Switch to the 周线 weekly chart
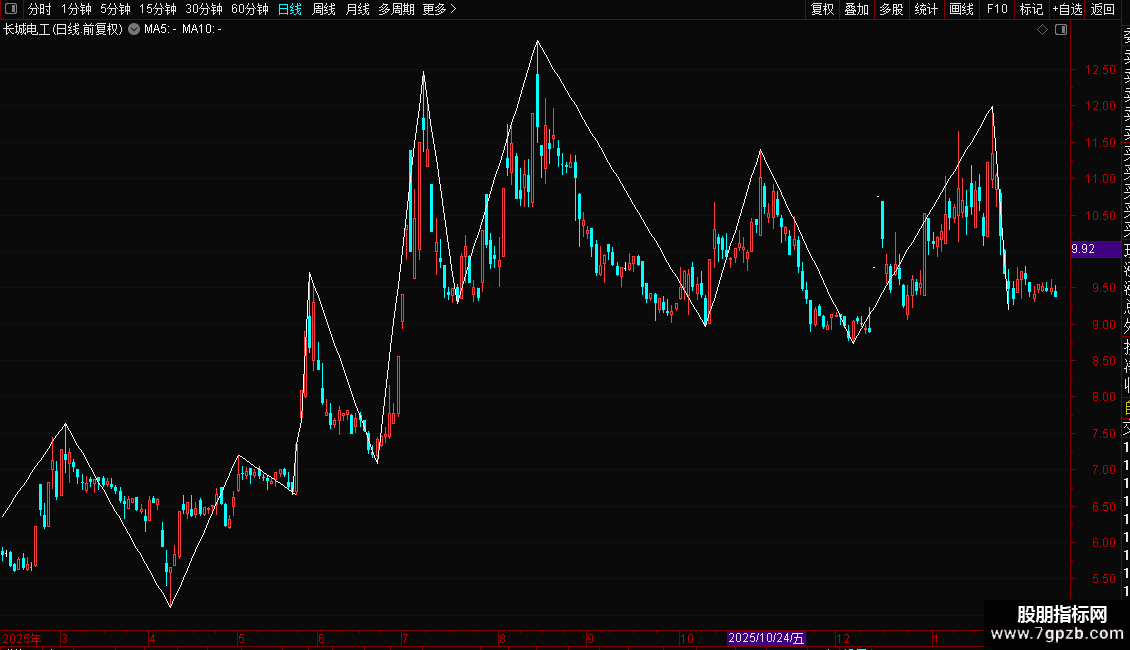The image size is (1130, 650). [324, 9]
